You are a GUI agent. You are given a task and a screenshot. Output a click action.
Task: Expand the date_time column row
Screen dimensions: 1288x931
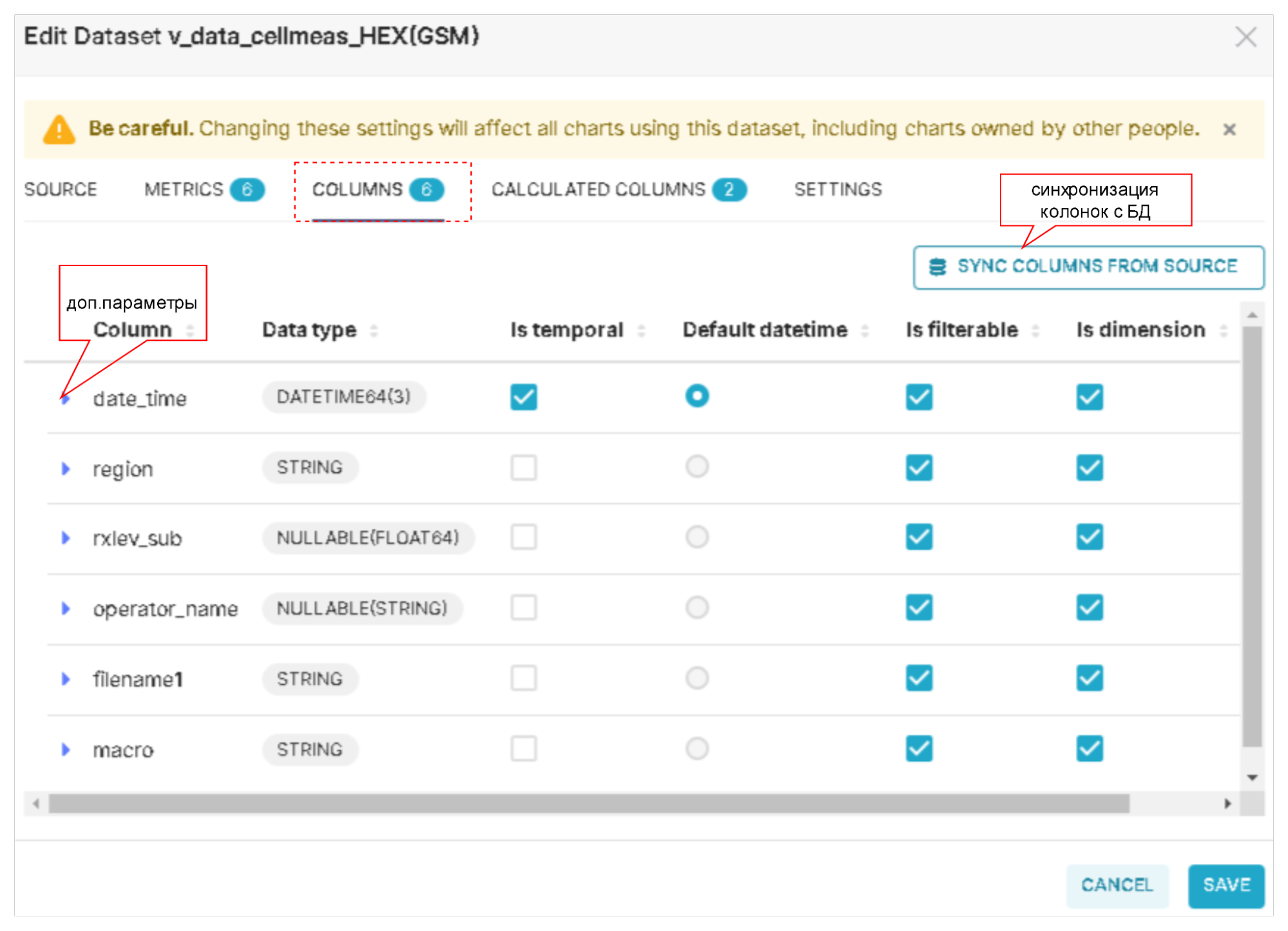(66, 398)
